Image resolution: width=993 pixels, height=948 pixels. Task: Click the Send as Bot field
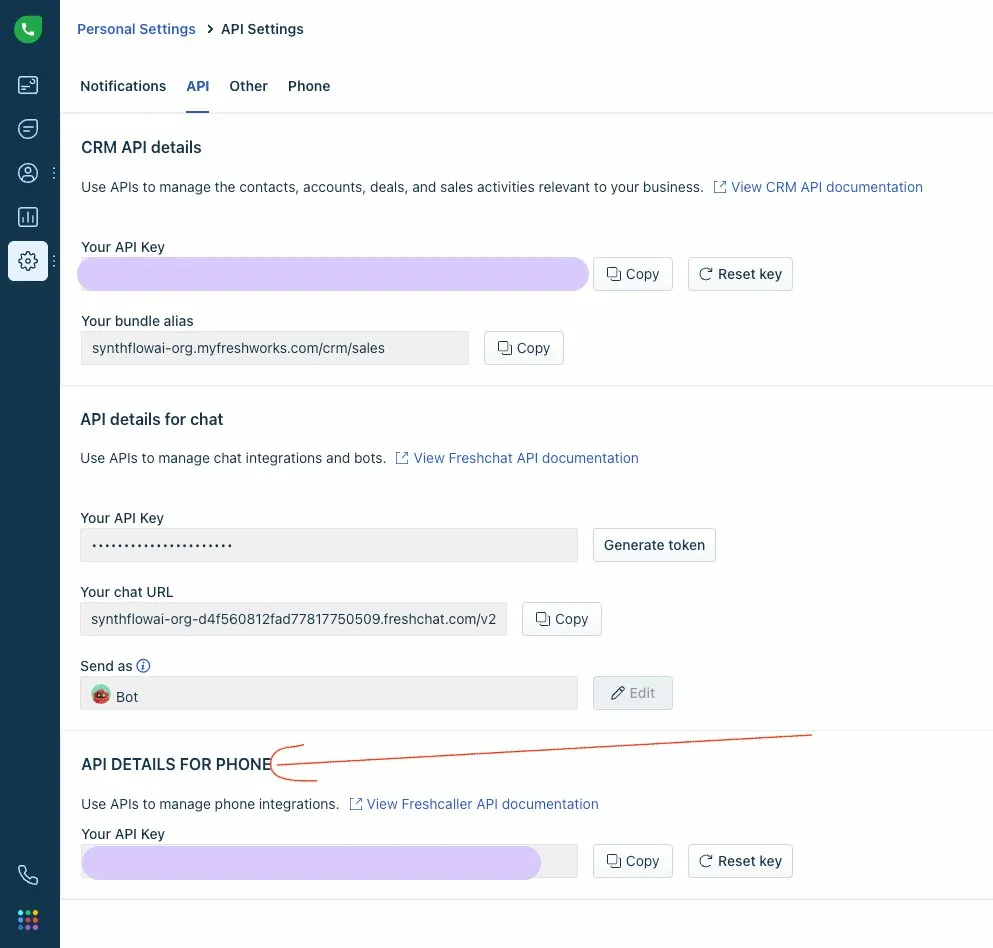tap(329, 693)
